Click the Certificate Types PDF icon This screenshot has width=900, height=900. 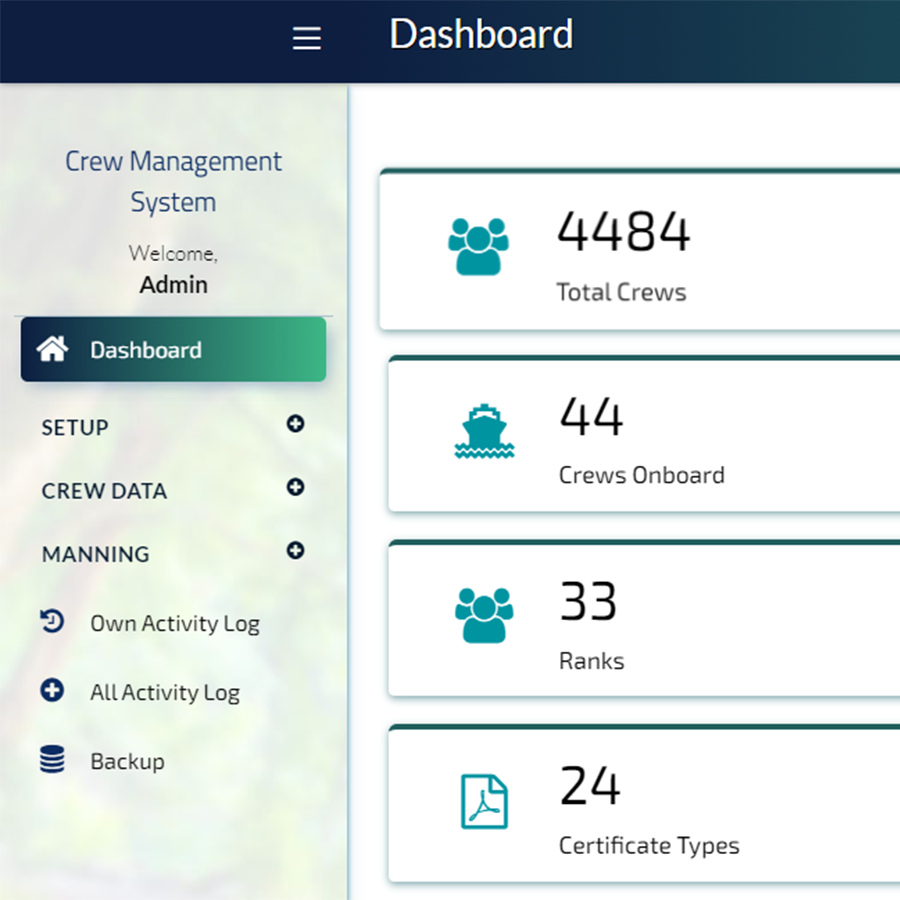click(484, 801)
